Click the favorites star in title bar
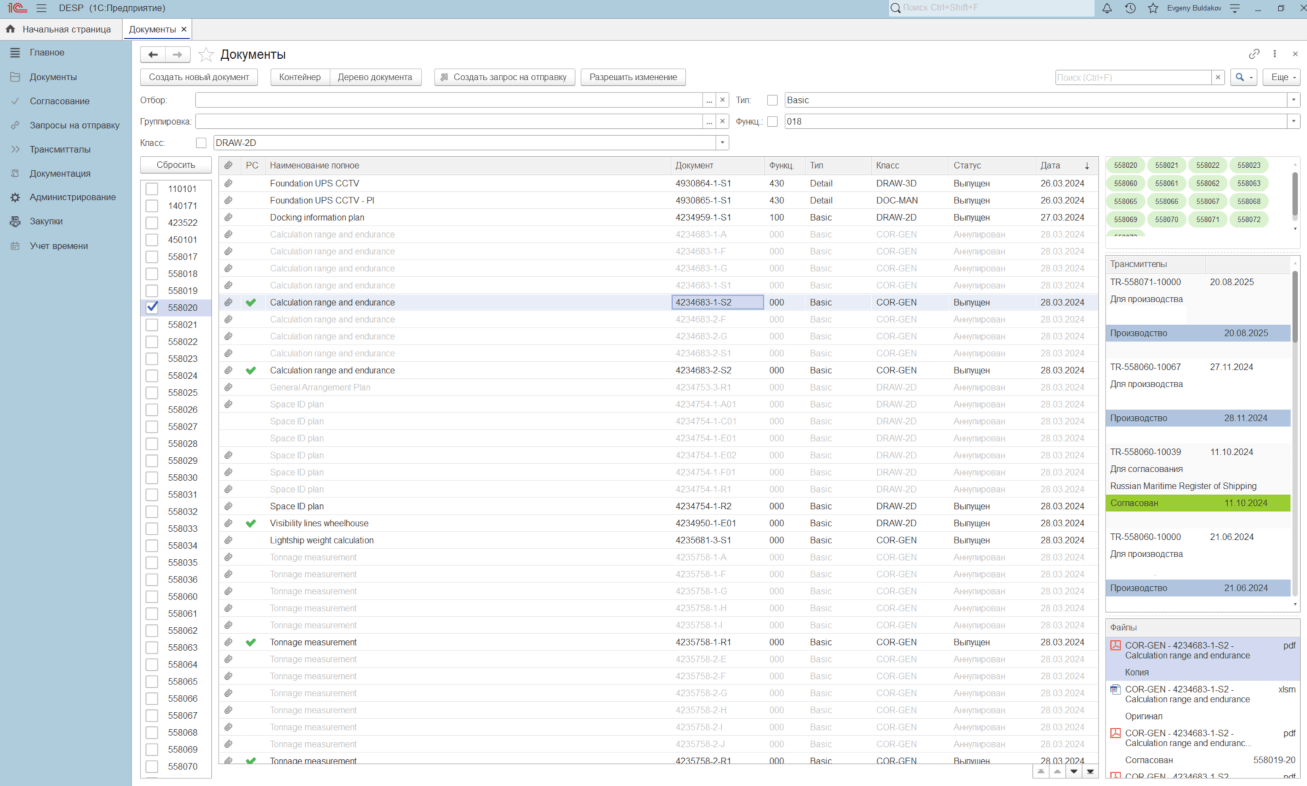This screenshot has height=786, width=1307. click(x=1153, y=8)
